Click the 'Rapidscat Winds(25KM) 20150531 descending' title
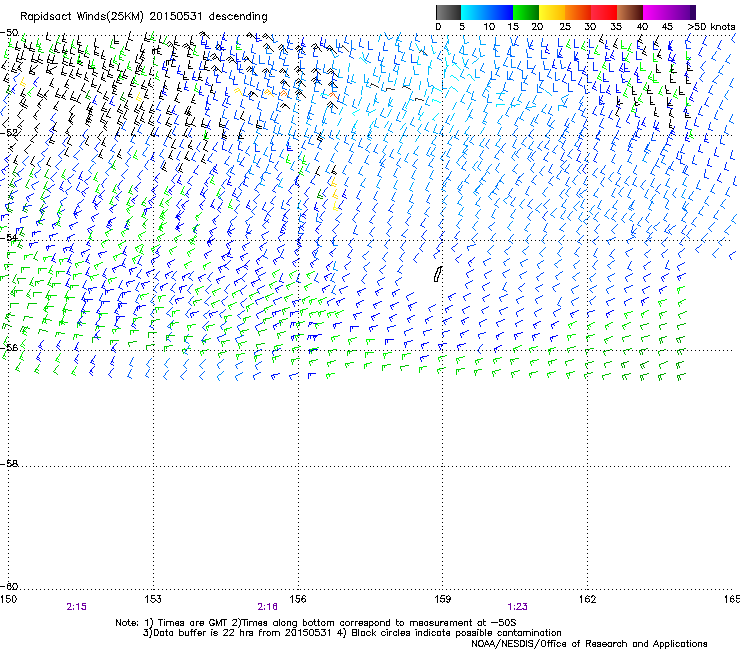This screenshot has height=650, width=740. [x=143, y=17]
